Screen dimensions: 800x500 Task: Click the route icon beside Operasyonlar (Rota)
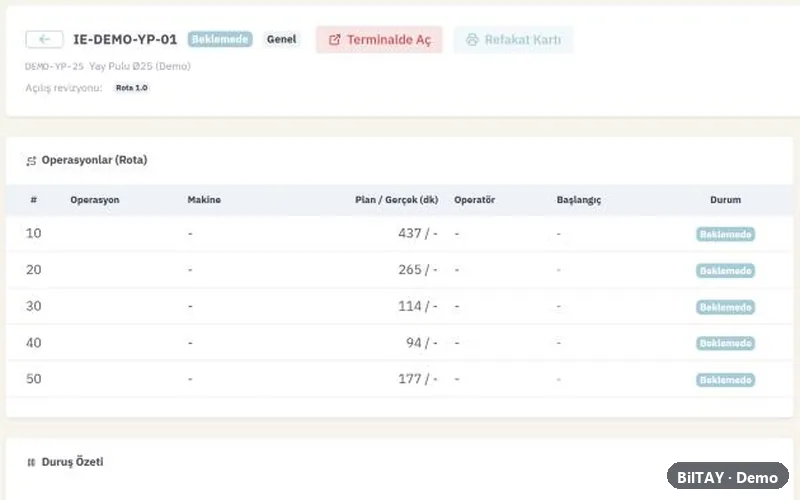[x=31, y=161]
